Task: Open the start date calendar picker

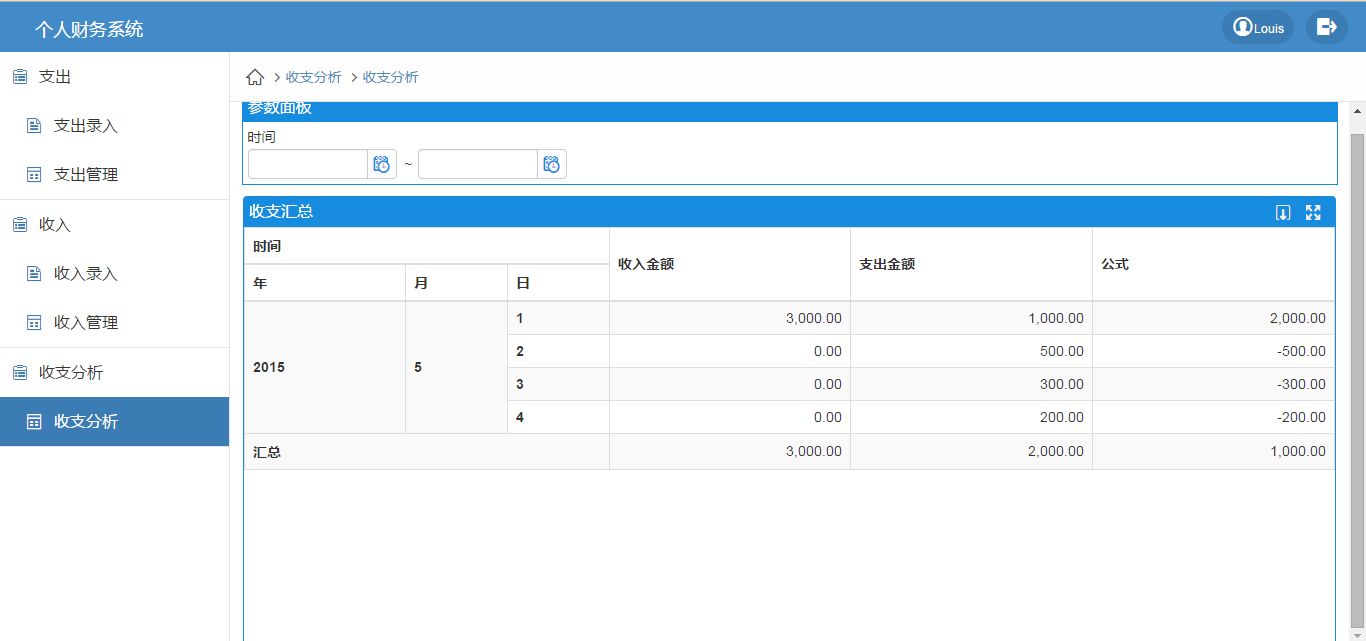Action: [381, 164]
